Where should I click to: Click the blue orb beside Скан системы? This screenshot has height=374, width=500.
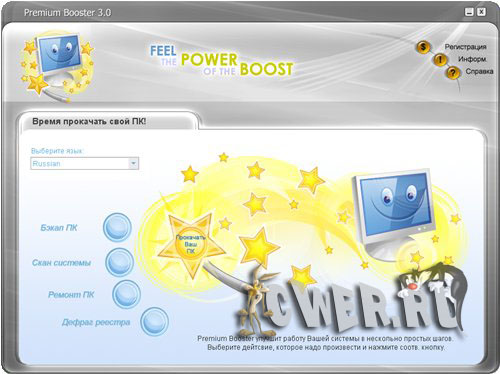pos(120,262)
